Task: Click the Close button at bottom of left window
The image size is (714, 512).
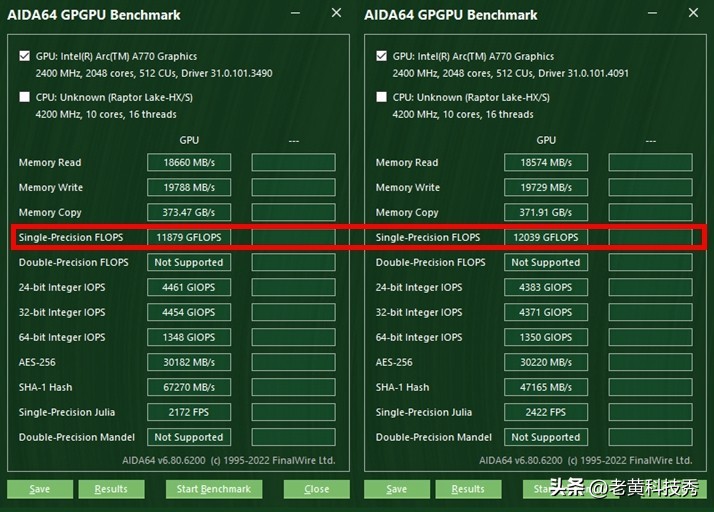Action: click(316, 489)
